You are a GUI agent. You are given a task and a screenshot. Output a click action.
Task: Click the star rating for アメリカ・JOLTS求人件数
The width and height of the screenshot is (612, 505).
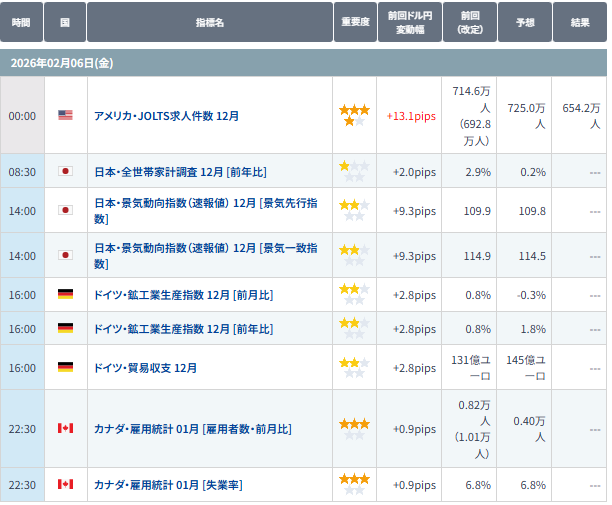click(x=354, y=115)
